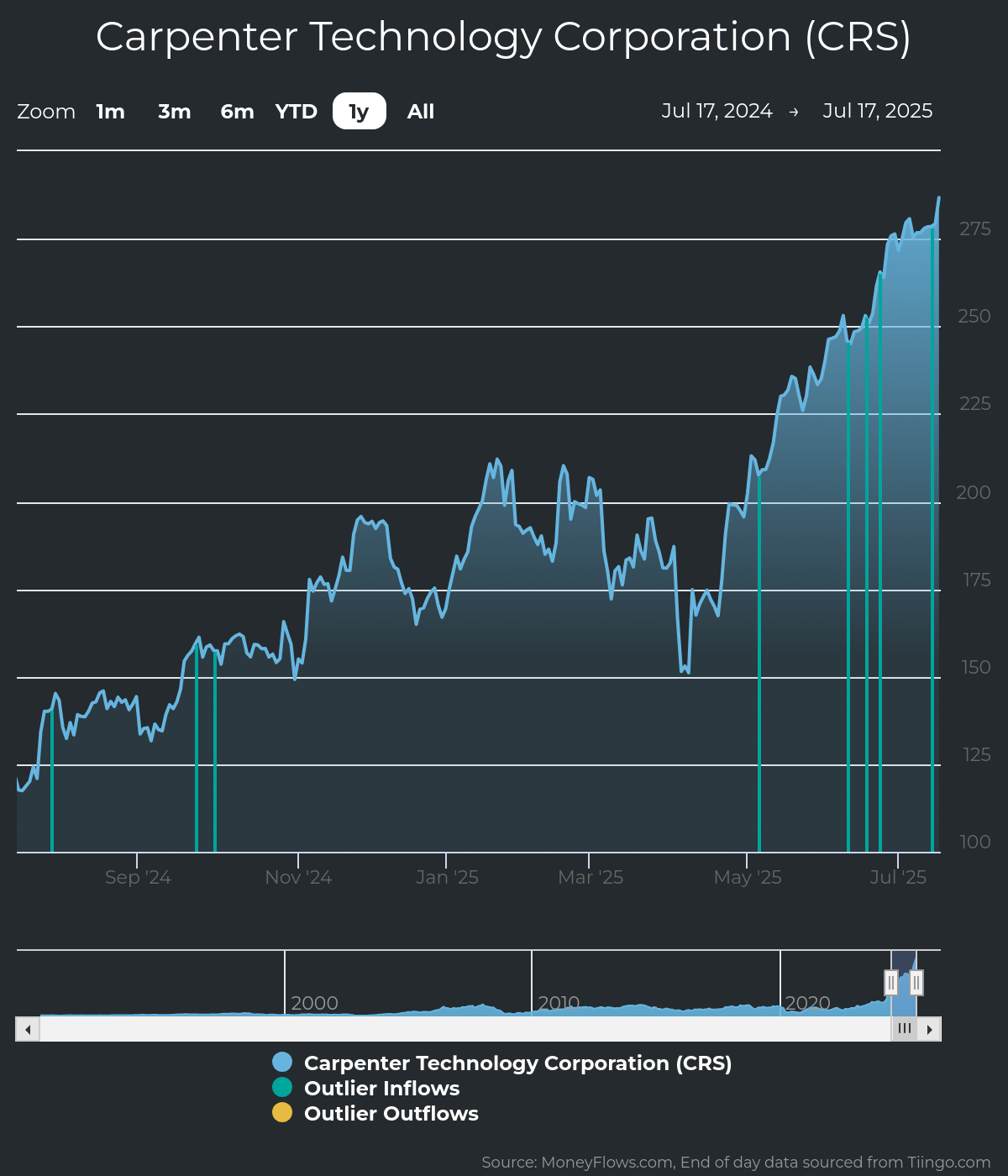Viewport: 1008px width, 1176px height.
Task: Grab the left navigator range handle
Action: click(891, 982)
